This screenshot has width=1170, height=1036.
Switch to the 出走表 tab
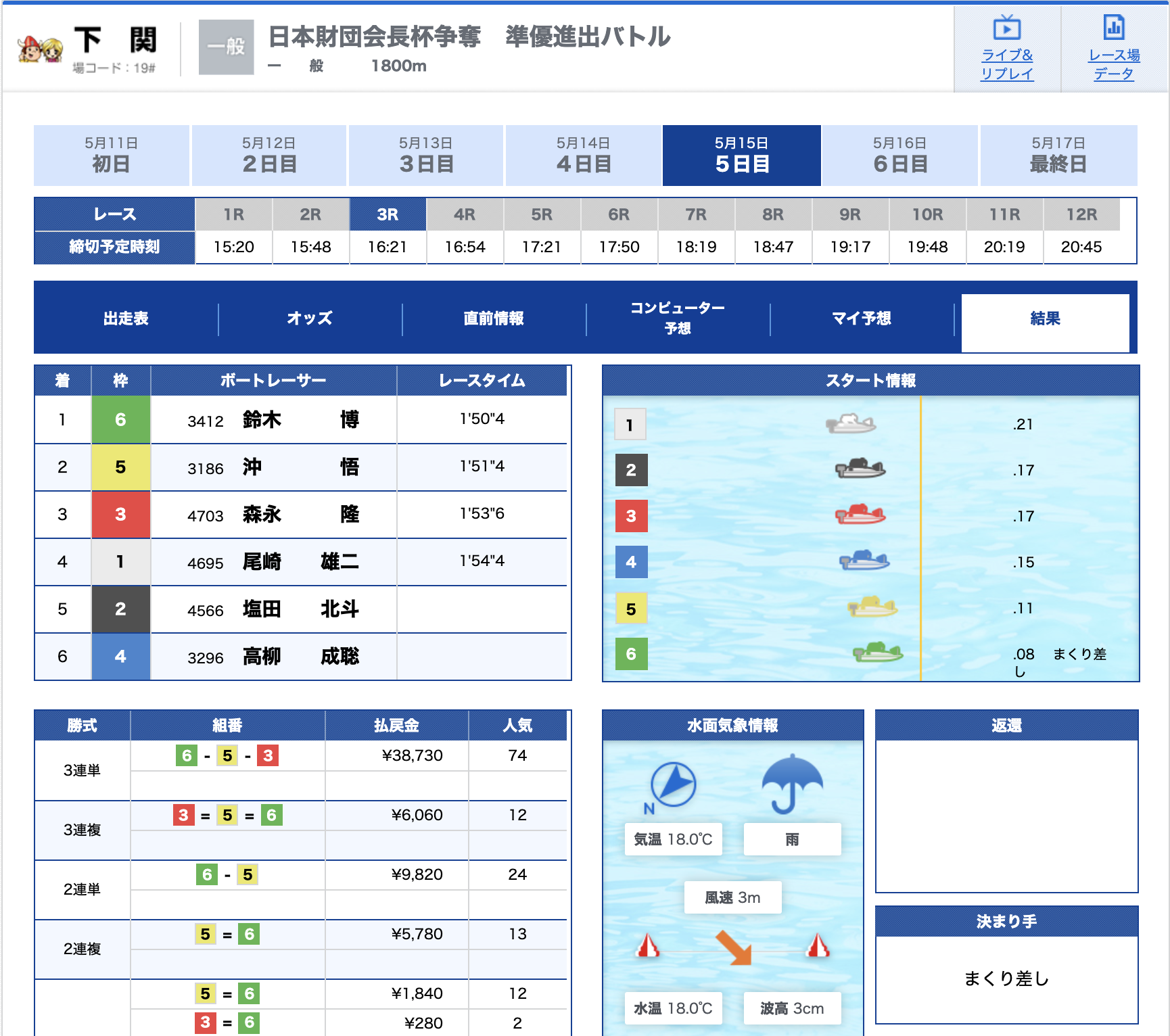point(126,319)
